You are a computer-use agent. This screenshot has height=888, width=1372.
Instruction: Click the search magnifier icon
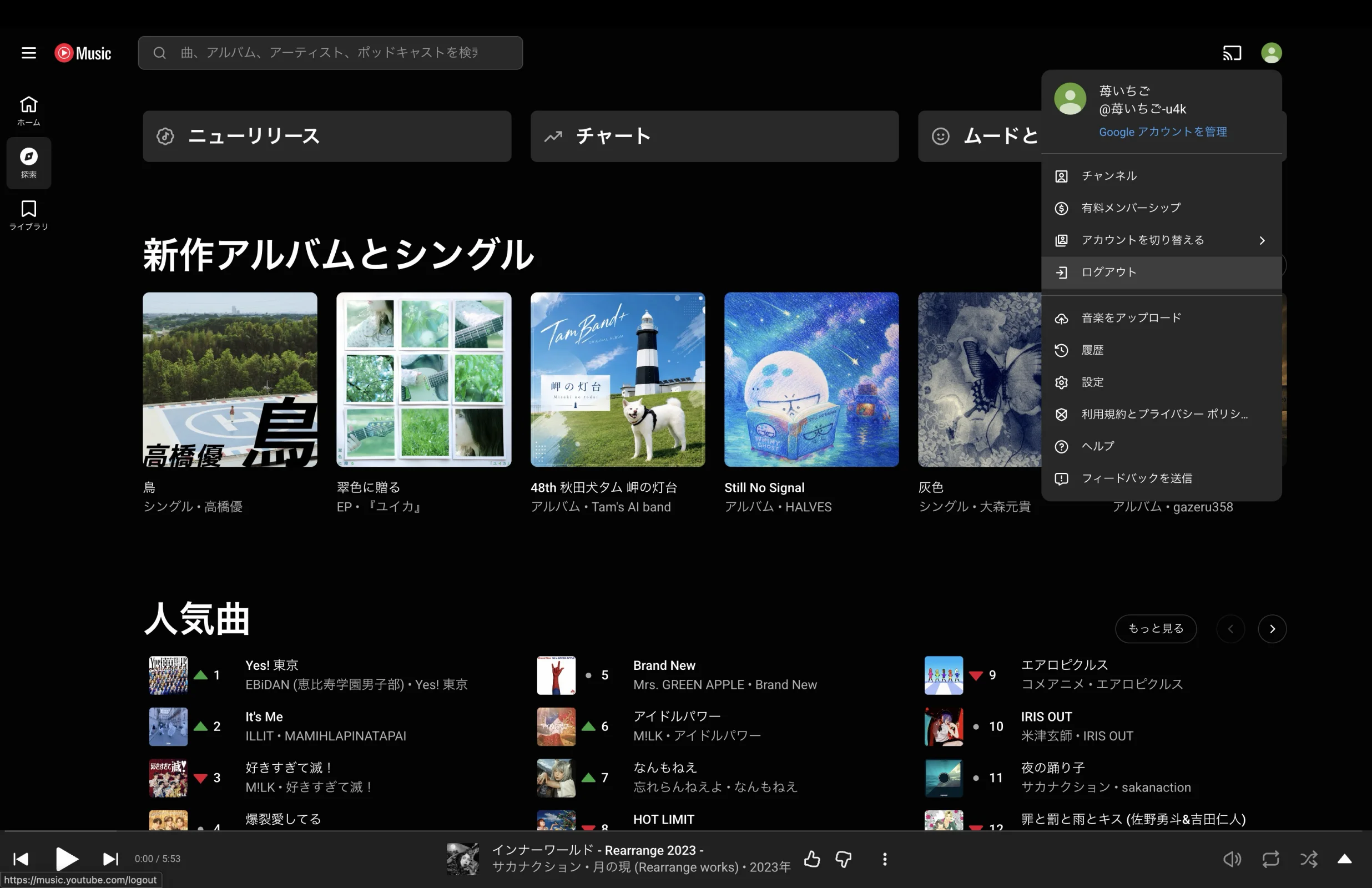[160, 53]
